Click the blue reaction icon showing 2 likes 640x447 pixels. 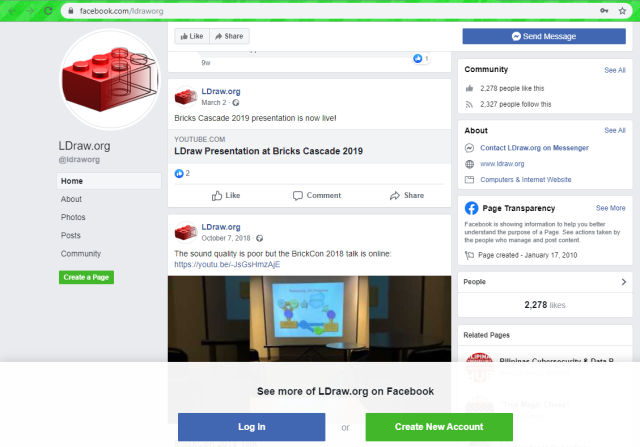point(179,173)
